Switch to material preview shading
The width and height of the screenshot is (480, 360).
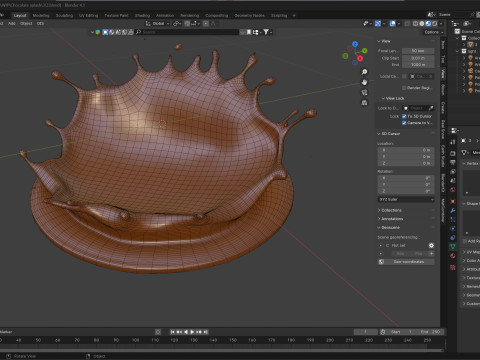(x=428, y=23)
